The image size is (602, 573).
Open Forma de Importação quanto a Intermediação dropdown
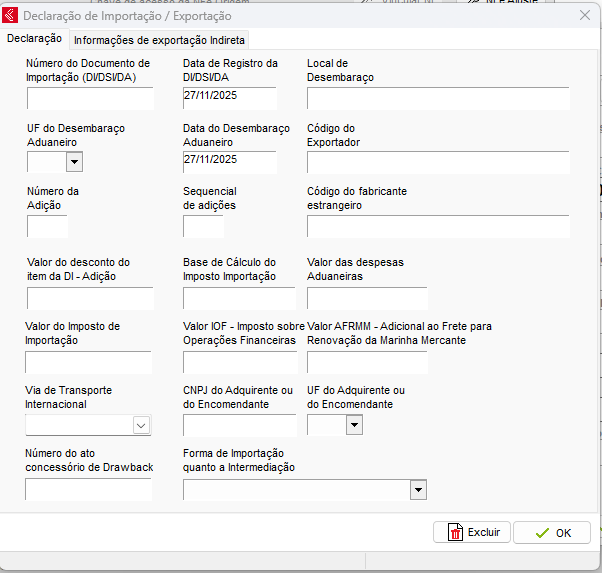pyautogui.click(x=418, y=489)
